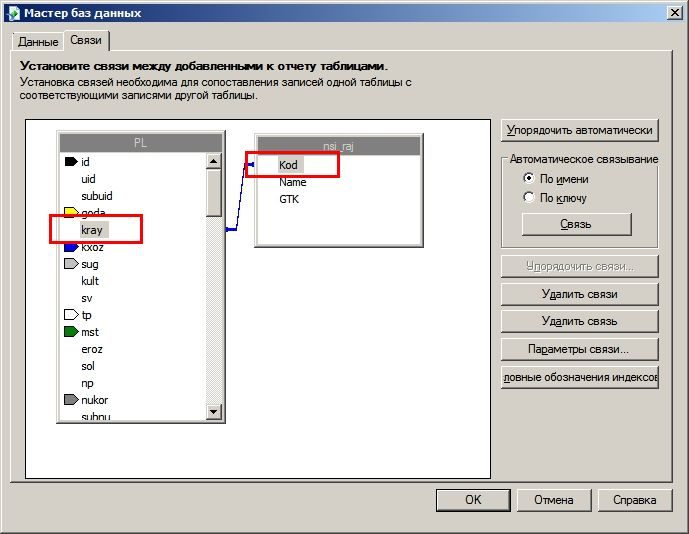The height and width of the screenshot is (534, 689).
Task: Open 'Параметры связи...' dialog
Action: pos(580,349)
